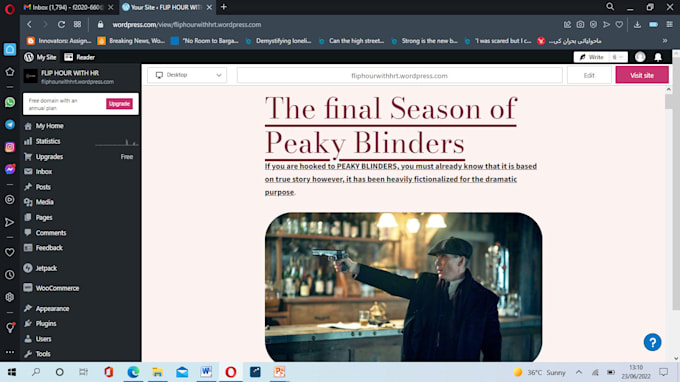Show more bookmarks chevron
Image resolution: width=680 pixels, height=382 pixels.
664,41
